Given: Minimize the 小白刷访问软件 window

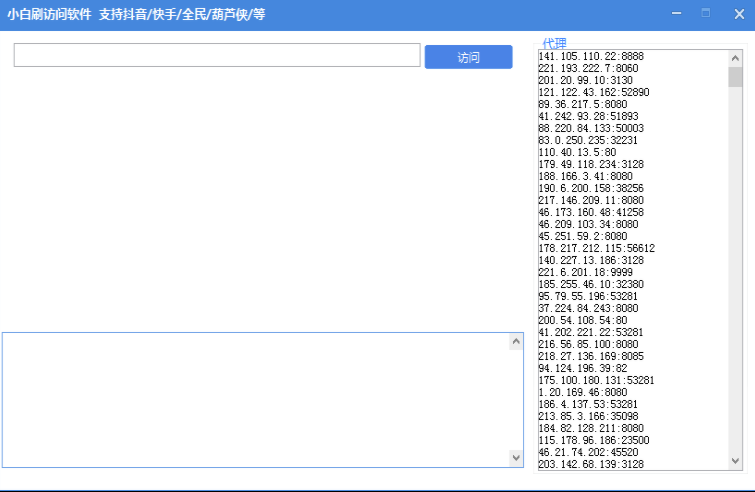Looking at the screenshot, I should [x=677, y=13].
